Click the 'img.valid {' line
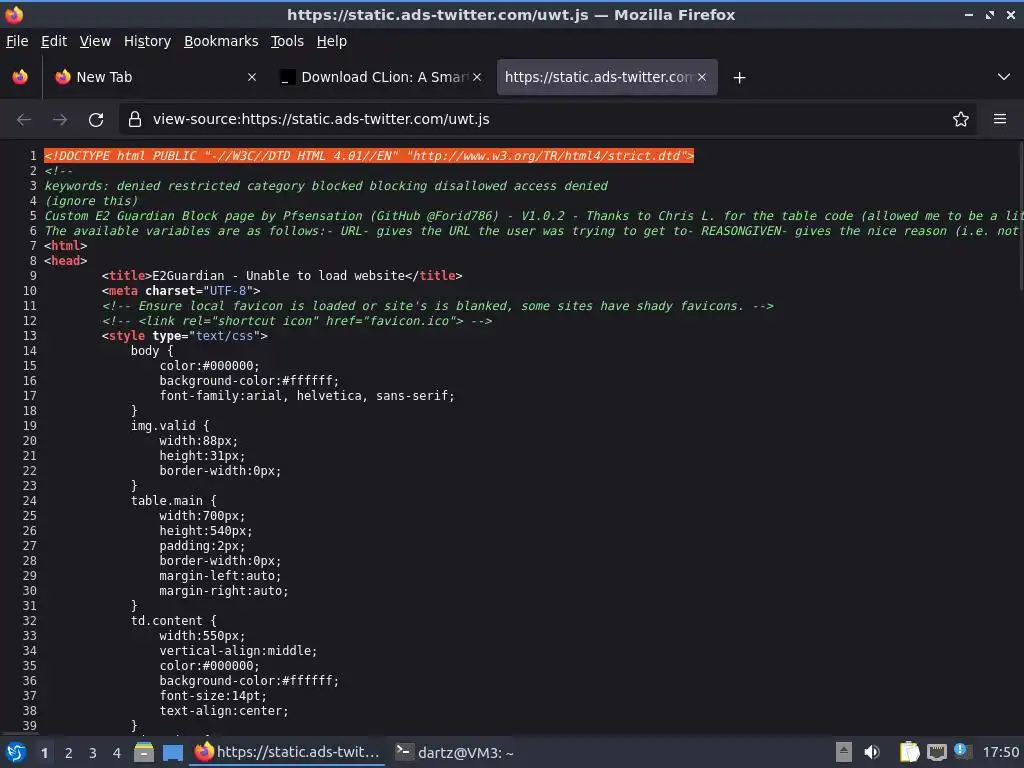Viewport: 1024px width, 768px height. tap(170, 426)
